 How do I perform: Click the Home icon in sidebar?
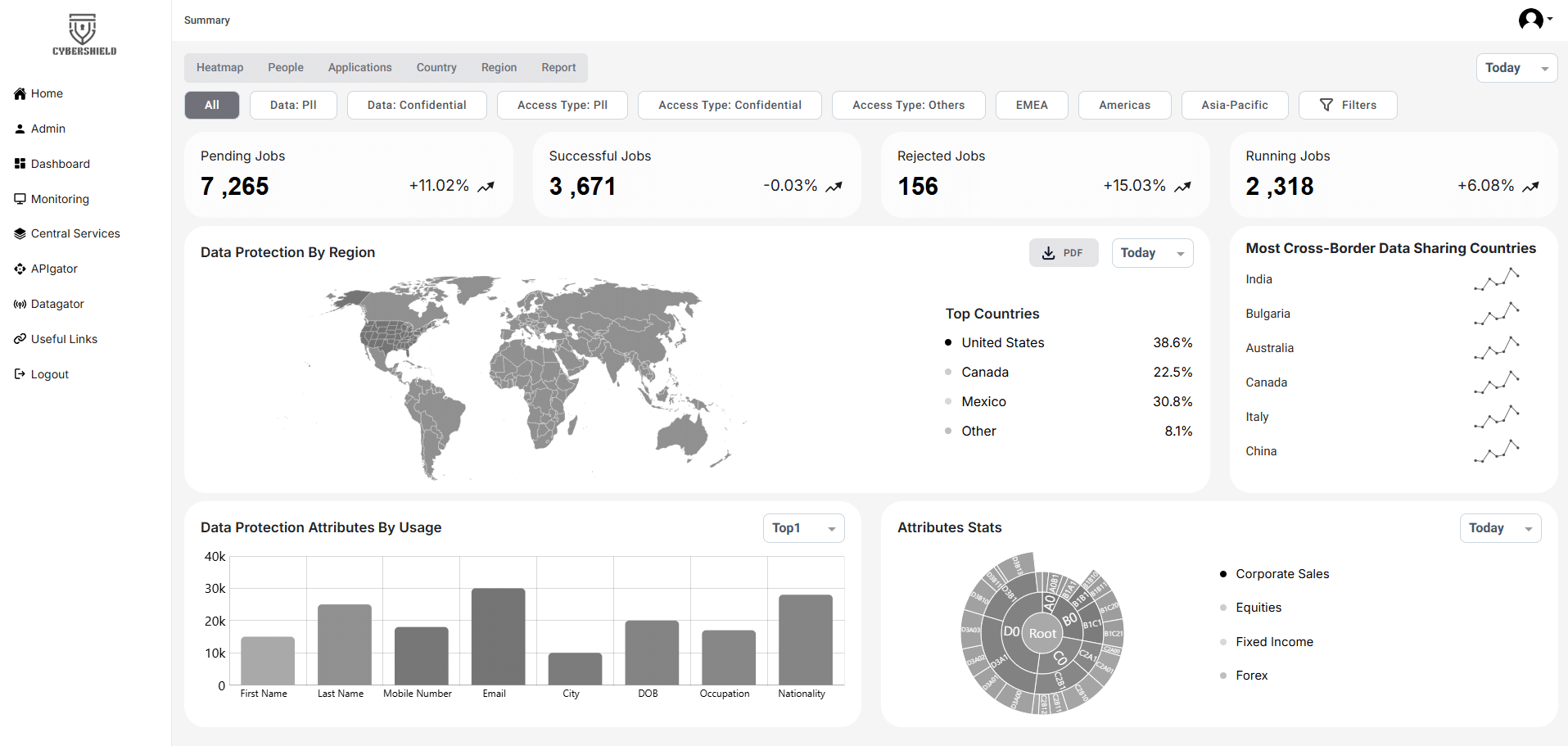20,94
